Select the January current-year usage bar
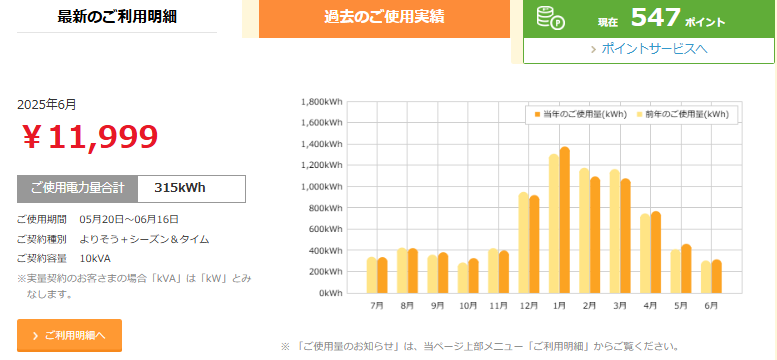 tap(564, 220)
